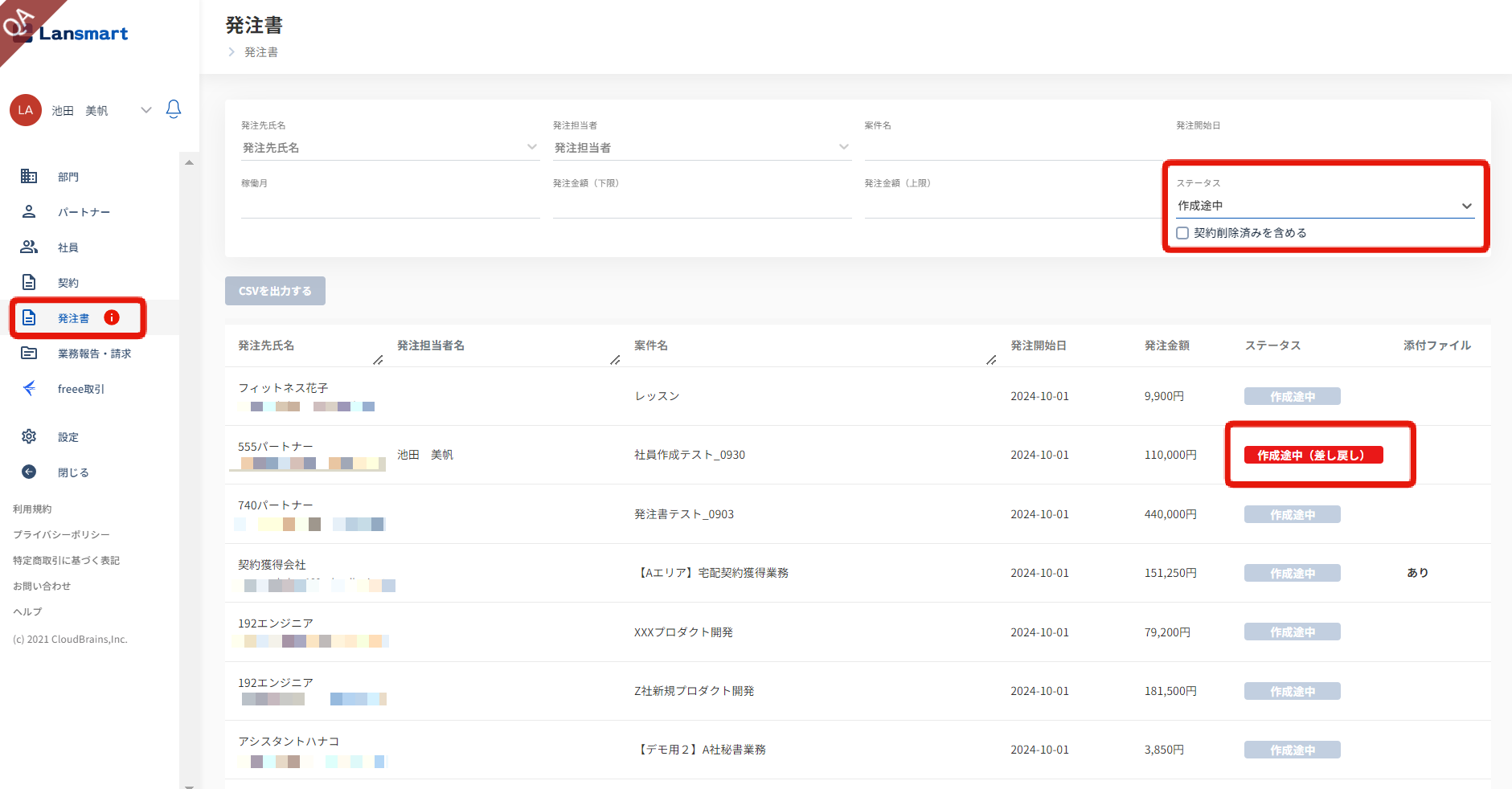Click the 社員 people icon

[x=29, y=247]
